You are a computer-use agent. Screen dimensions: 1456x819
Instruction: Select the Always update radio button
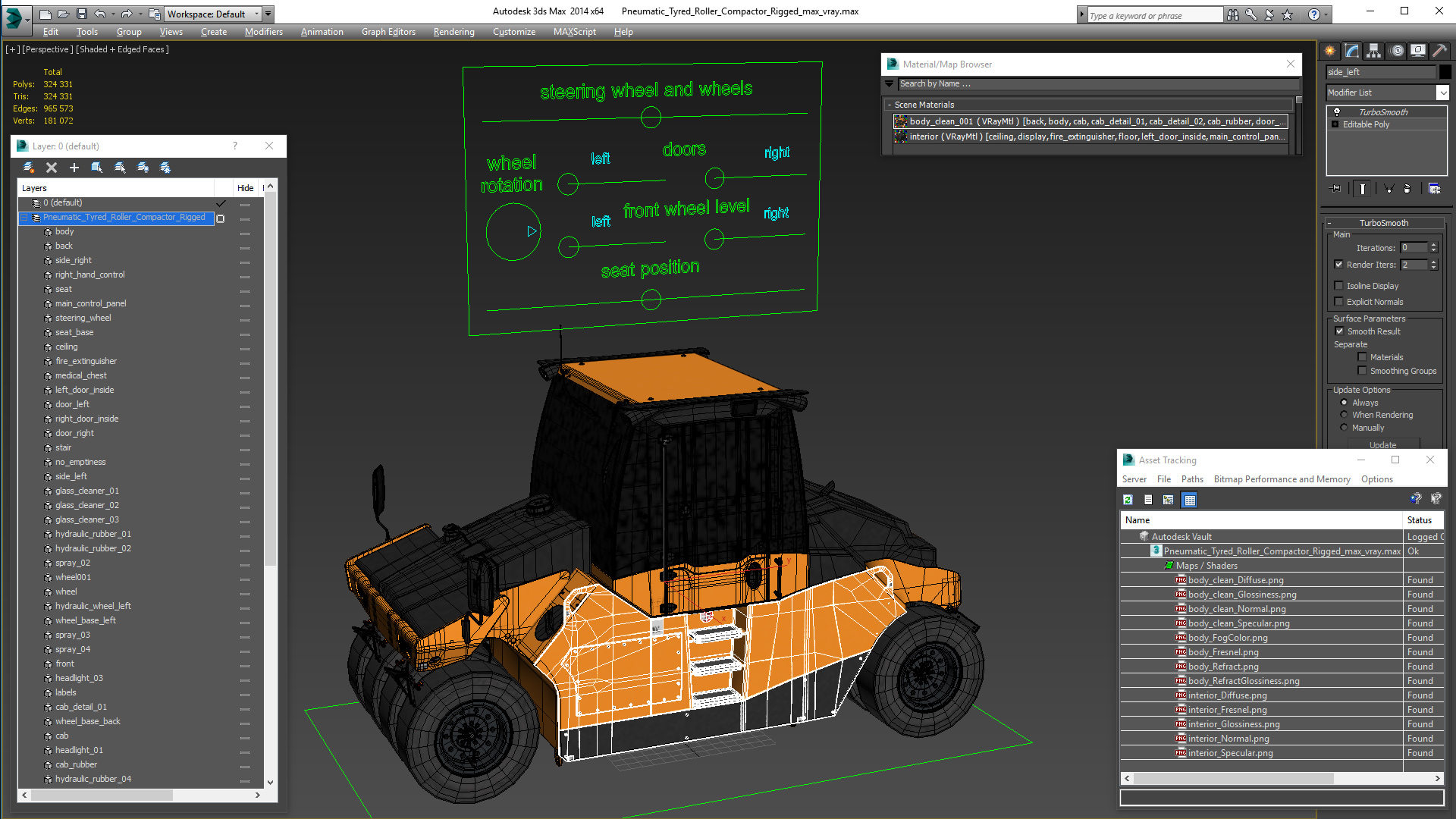(x=1345, y=403)
